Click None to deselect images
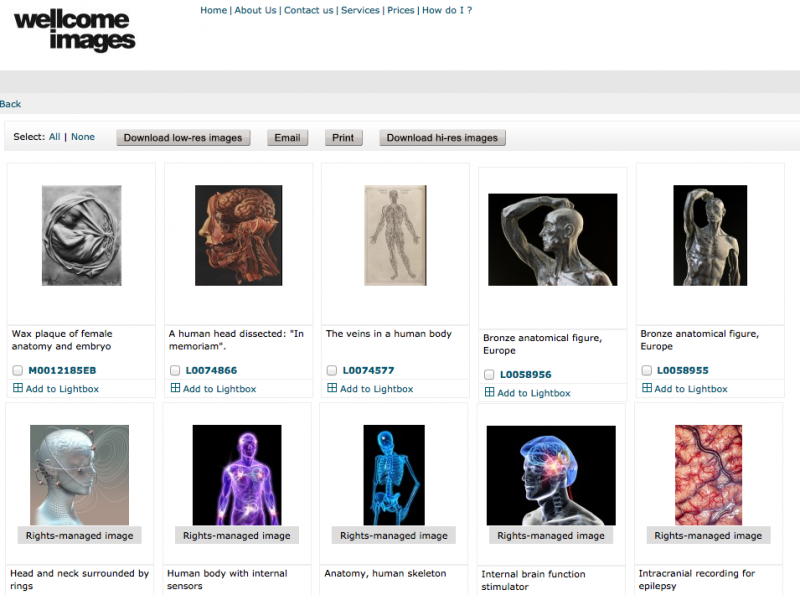 click(x=83, y=137)
